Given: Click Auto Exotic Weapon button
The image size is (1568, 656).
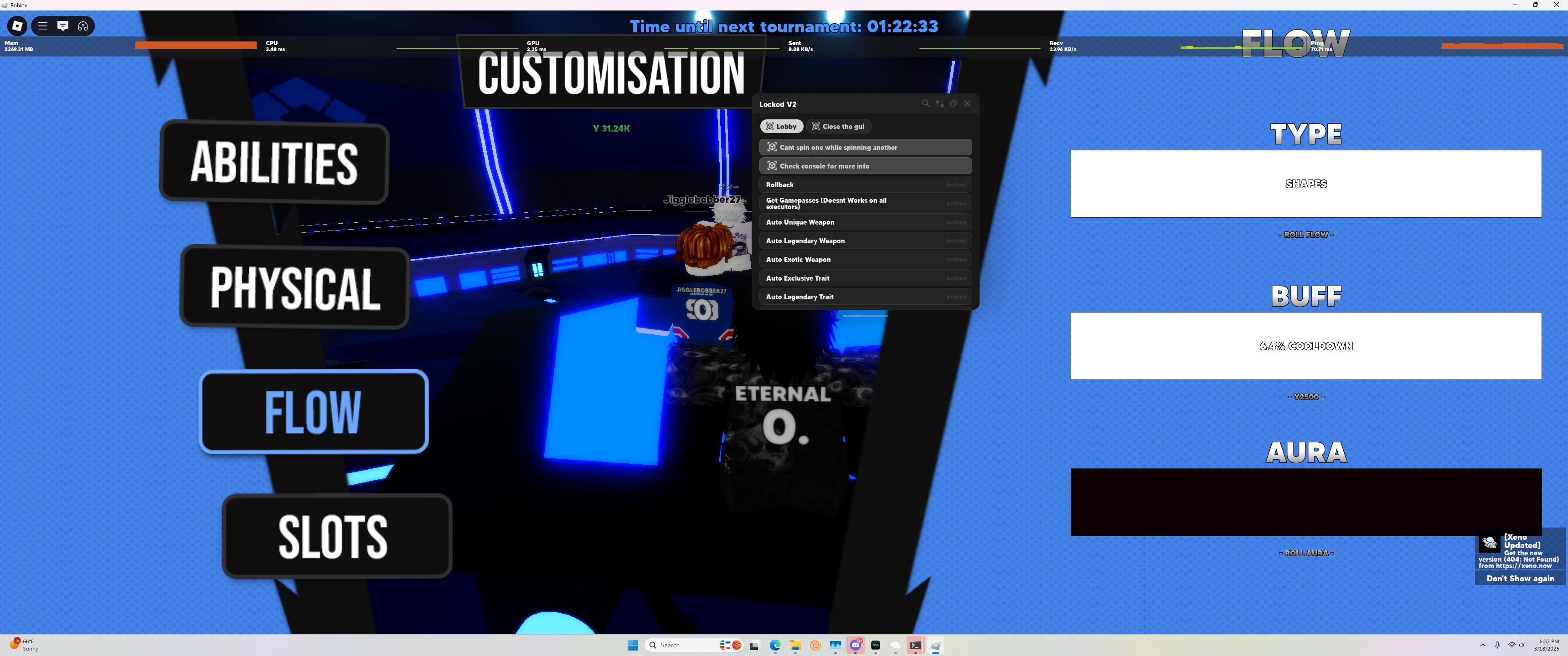Looking at the screenshot, I should [864, 259].
